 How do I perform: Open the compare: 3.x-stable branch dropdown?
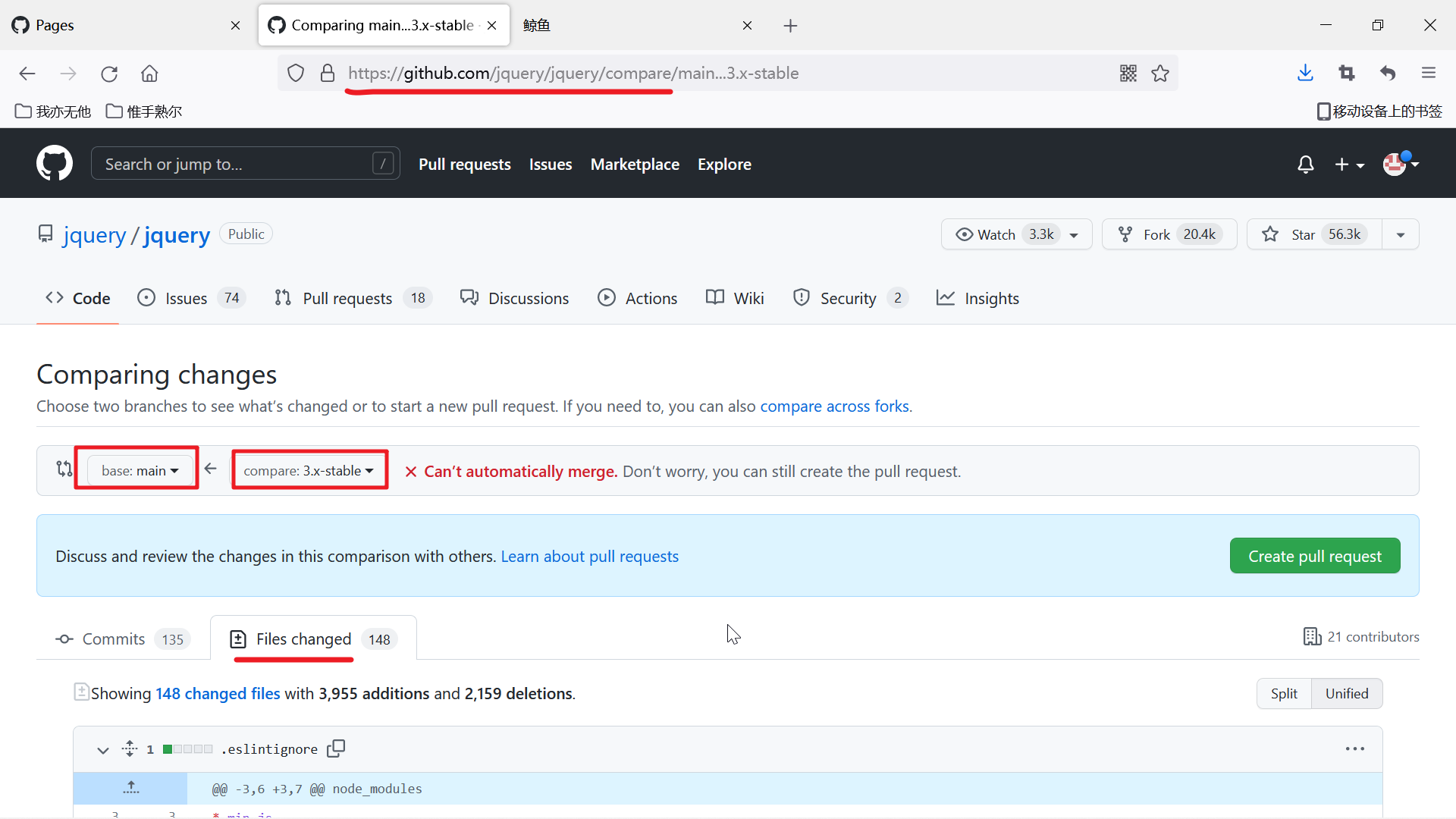click(x=309, y=471)
